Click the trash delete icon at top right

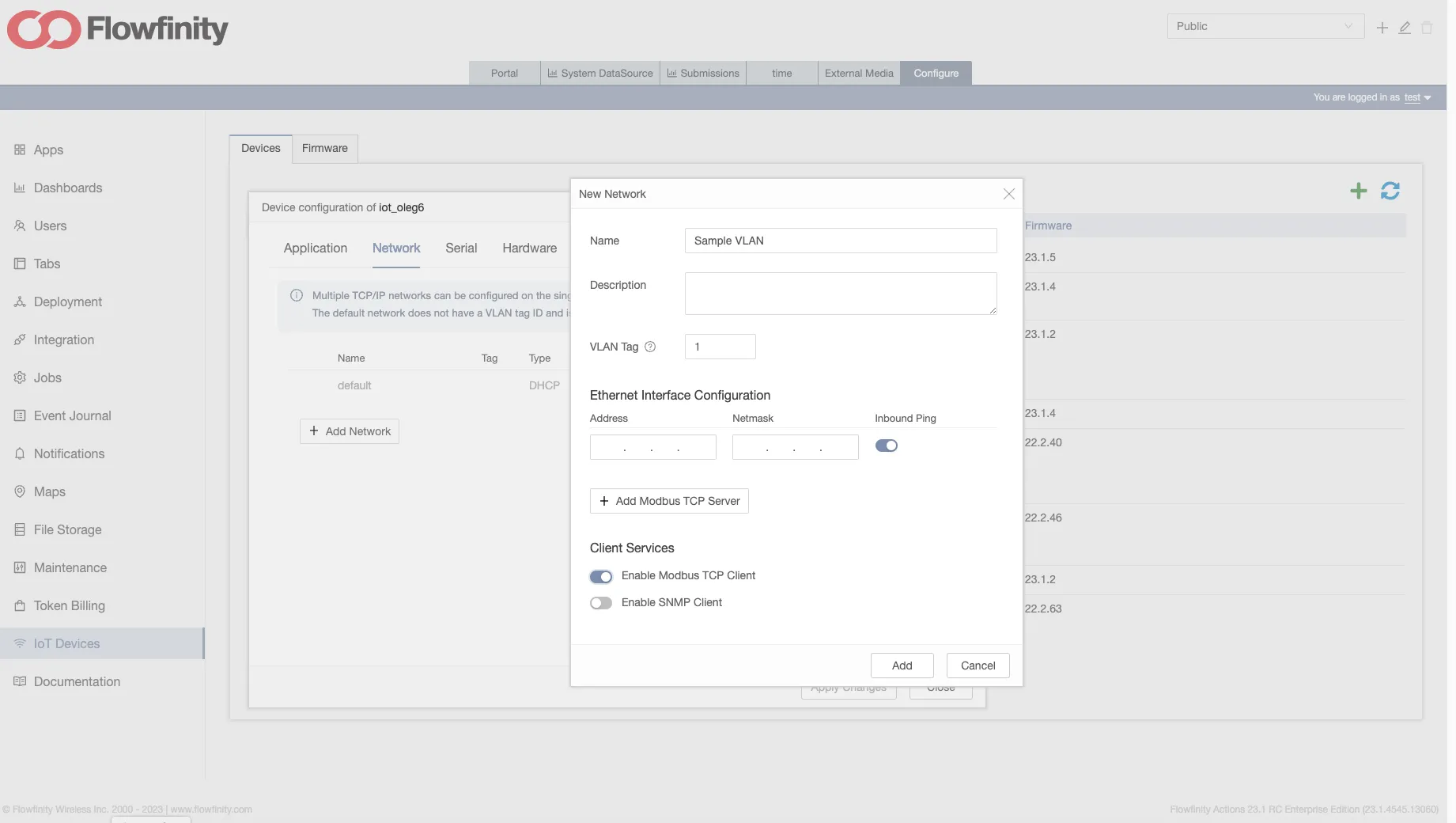1427,28
